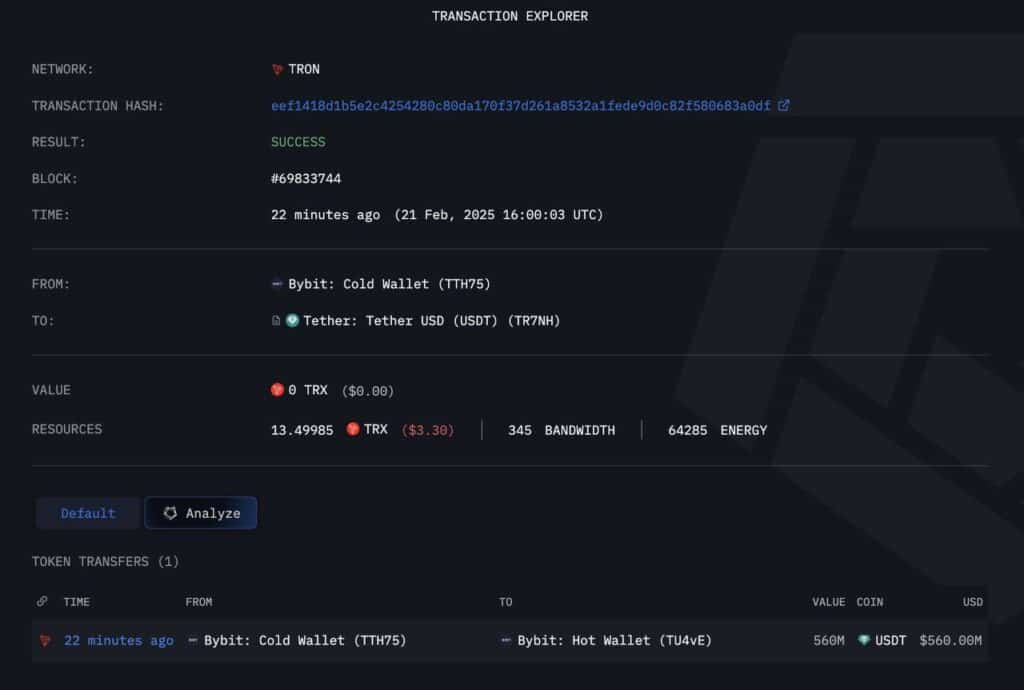Click the TRON network logo icon
This screenshot has height=690, width=1024.
(277, 69)
